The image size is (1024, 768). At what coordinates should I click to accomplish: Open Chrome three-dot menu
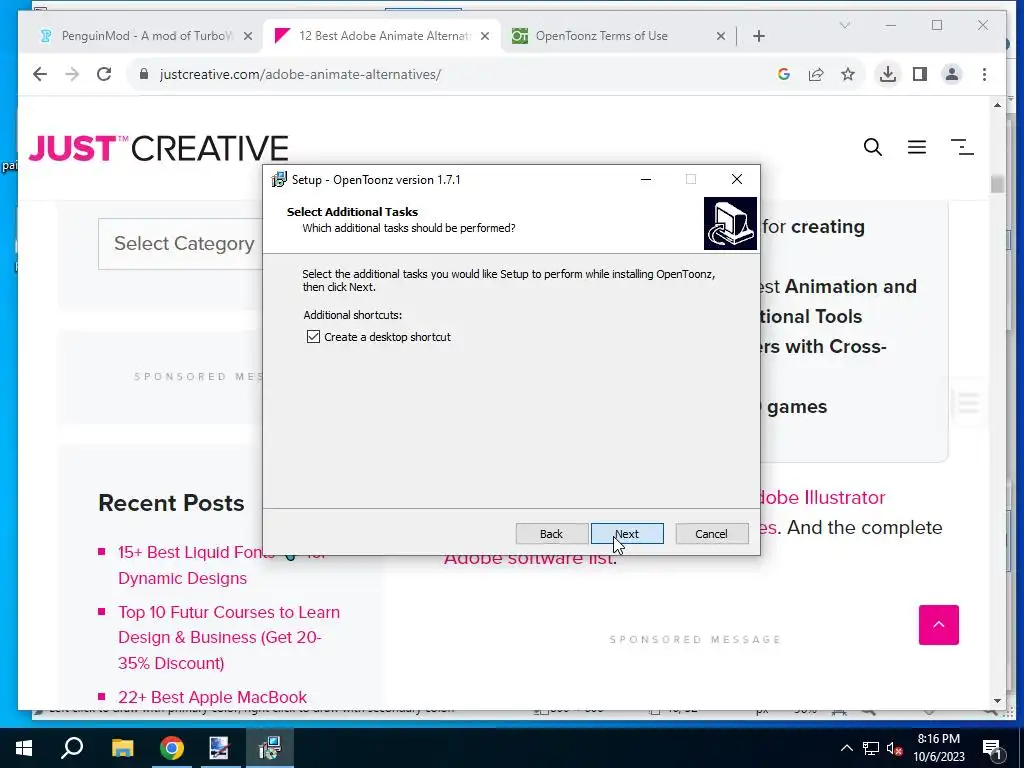(984, 74)
